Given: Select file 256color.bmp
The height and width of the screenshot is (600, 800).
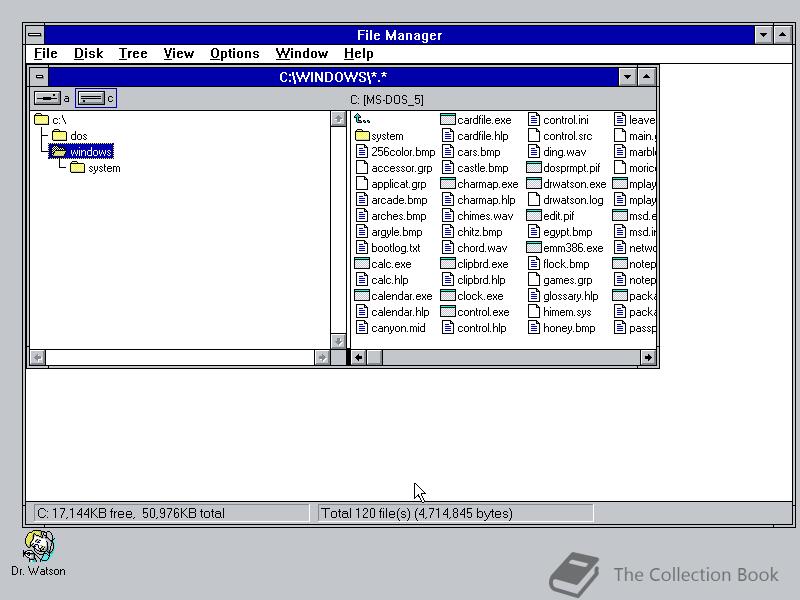Looking at the screenshot, I should click(x=395, y=152).
